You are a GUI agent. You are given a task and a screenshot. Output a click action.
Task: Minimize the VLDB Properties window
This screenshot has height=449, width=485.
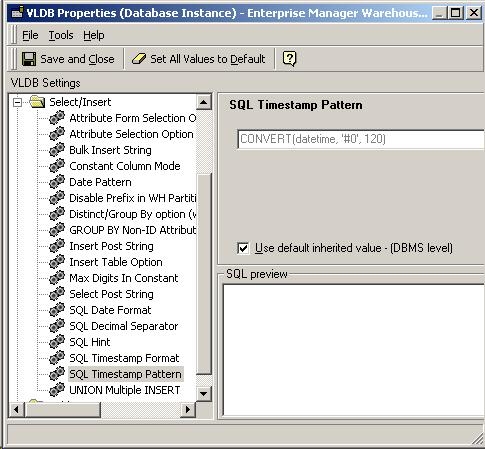click(440, 13)
